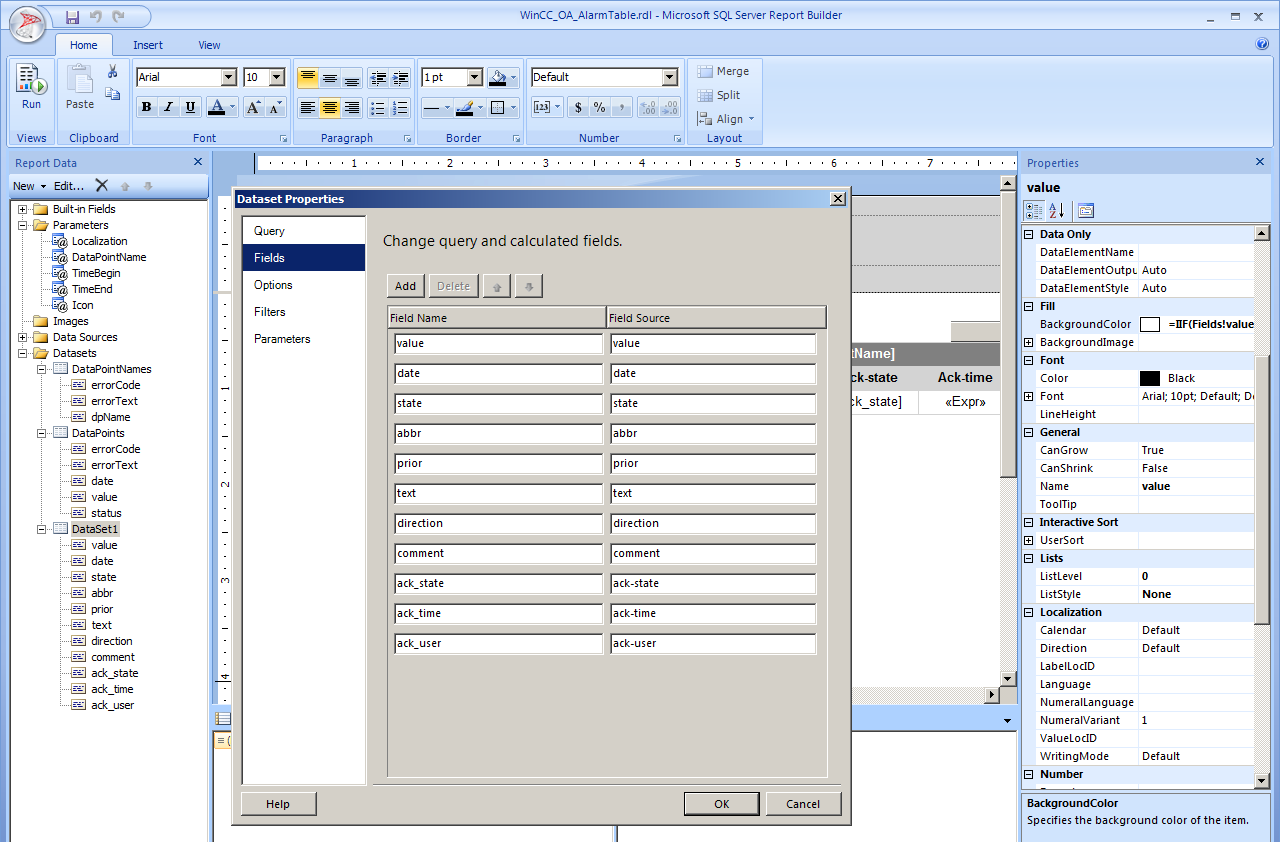Click OK in the Dataset Properties dialog
Image resolution: width=1280 pixels, height=842 pixels.
(x=721, y=804)
